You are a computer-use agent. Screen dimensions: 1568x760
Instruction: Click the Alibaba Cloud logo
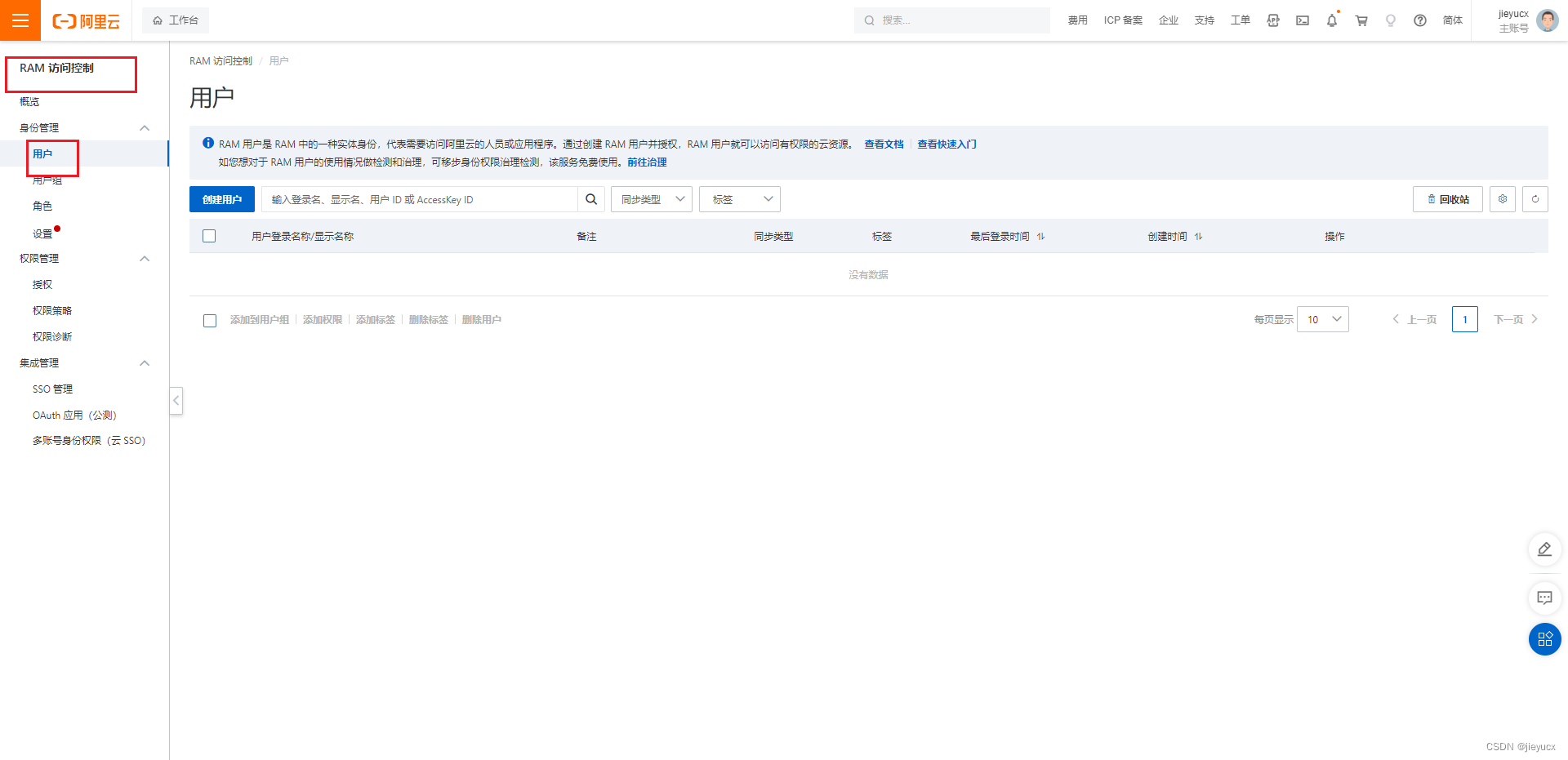[86, 21]
